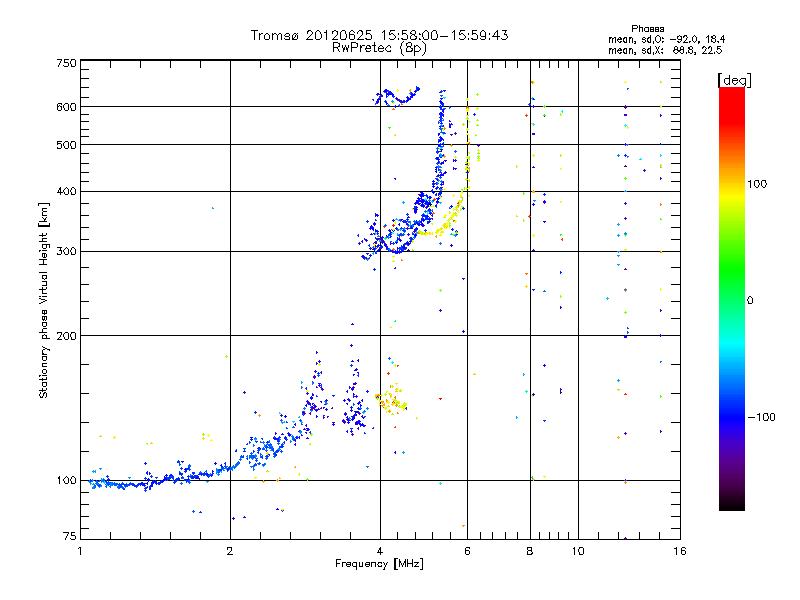This screenshot has width=800, height=600.
Task: Click the y-axis label '200'
Action: click(x=66, y=336)
